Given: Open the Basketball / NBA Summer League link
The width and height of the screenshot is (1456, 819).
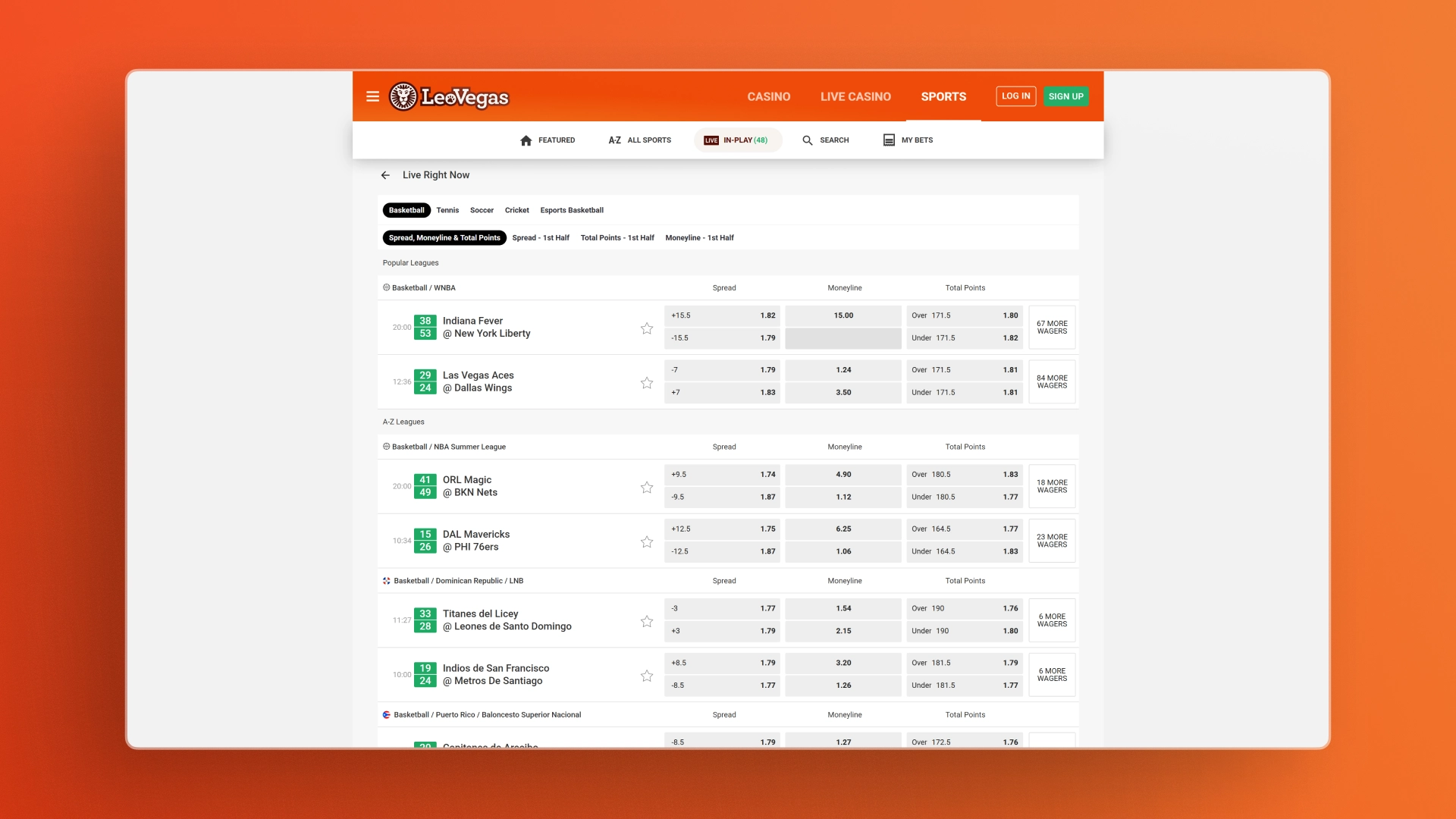Looking at the screenshot, I should click(x=448, y=447).
